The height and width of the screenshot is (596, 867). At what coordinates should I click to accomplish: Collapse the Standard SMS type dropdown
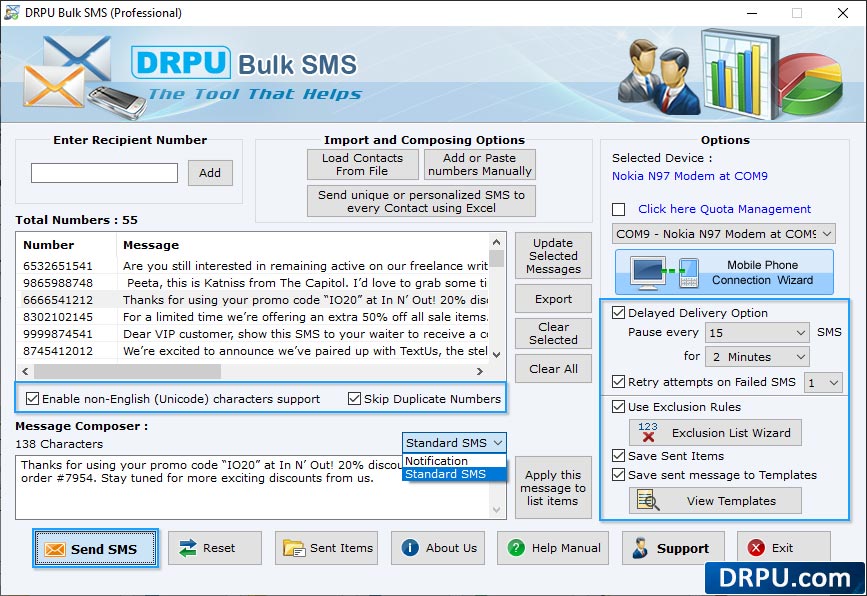(453, 443)
